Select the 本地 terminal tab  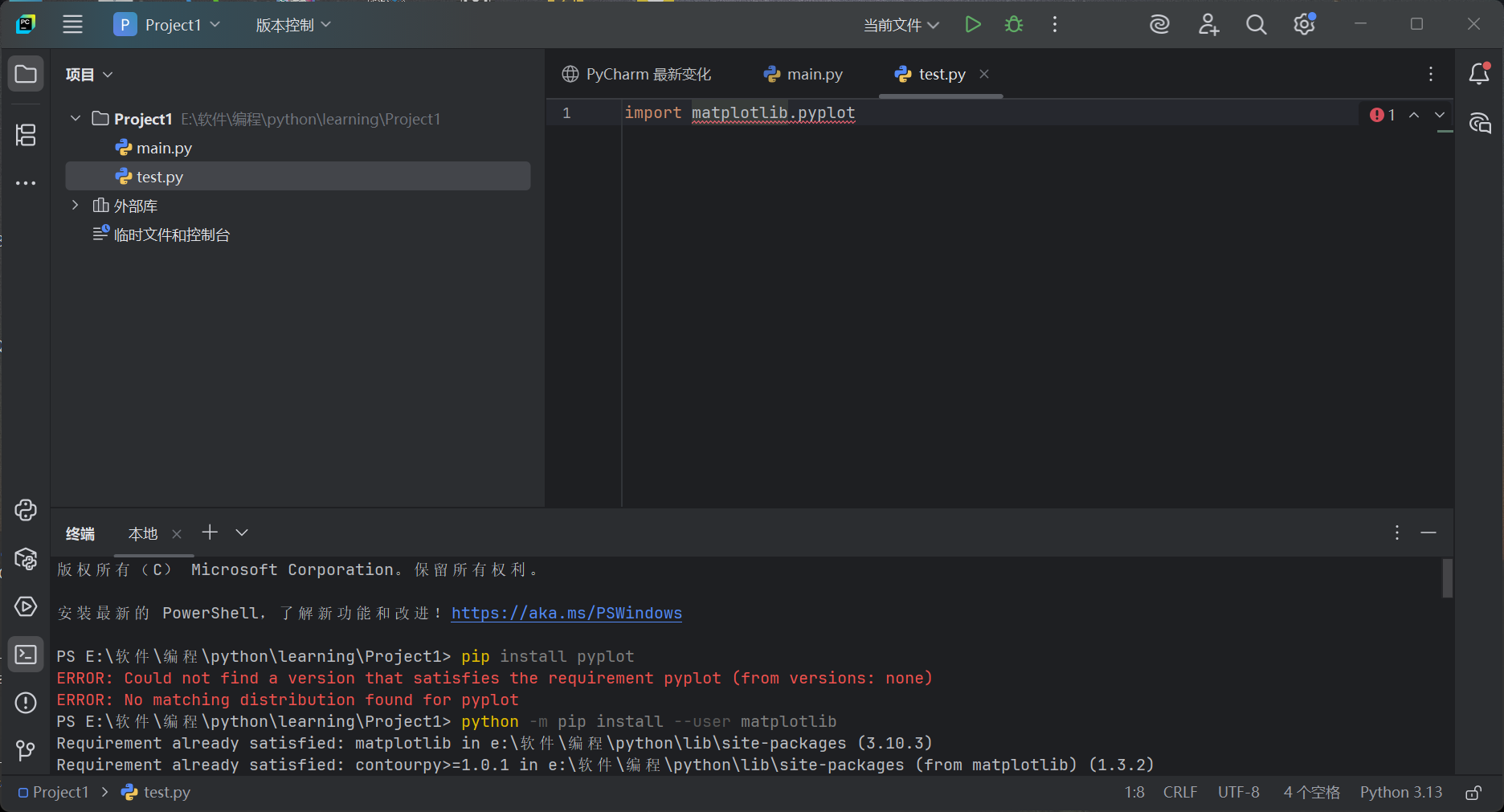point(143,533)
